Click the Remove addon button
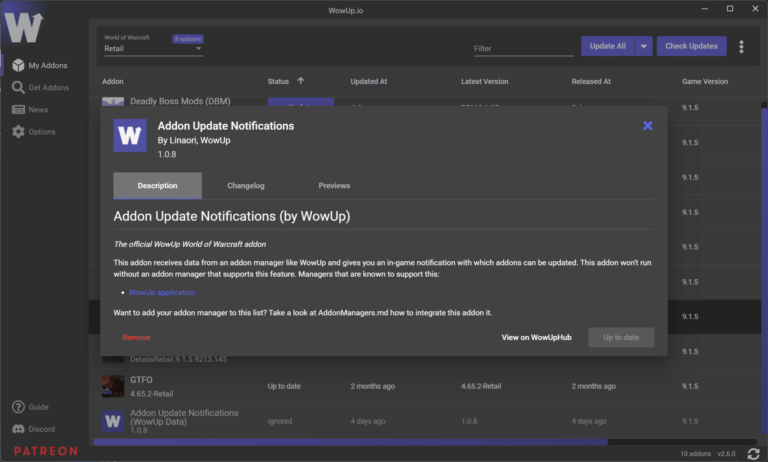 [136, 338]
